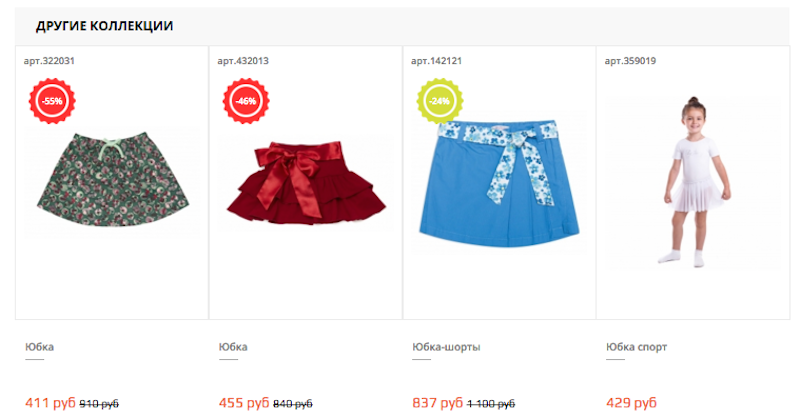Click the red -46% discount badge
800x418 pixels.
point(246,101)
